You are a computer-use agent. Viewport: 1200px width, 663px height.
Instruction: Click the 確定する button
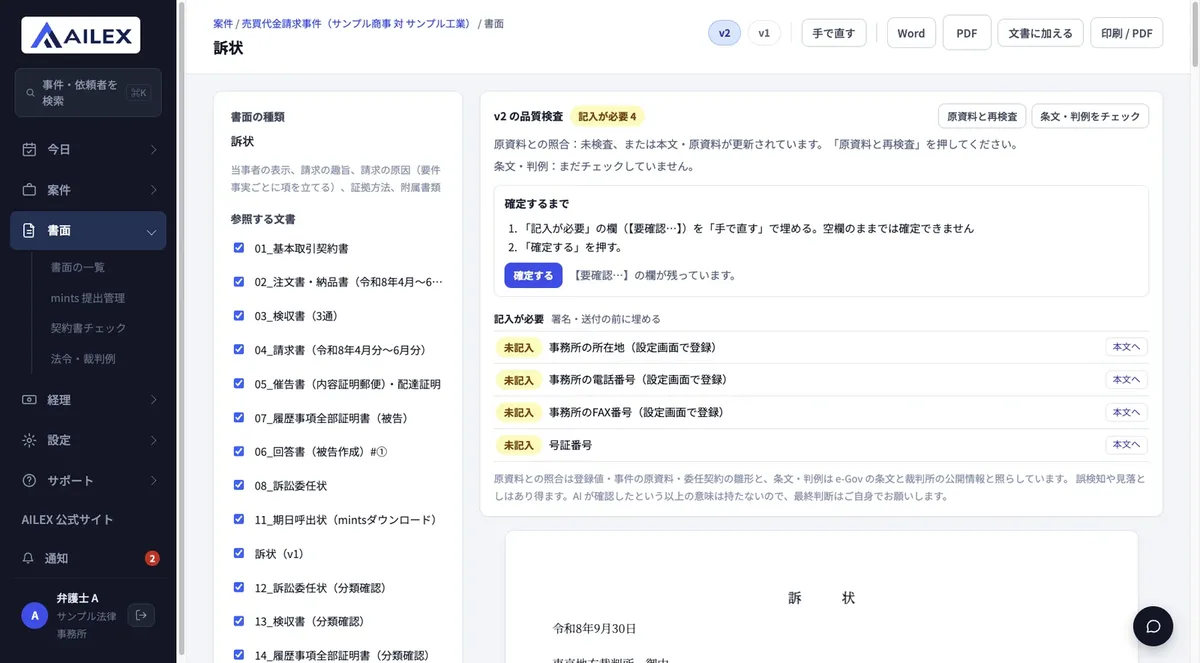pos(533,275)
